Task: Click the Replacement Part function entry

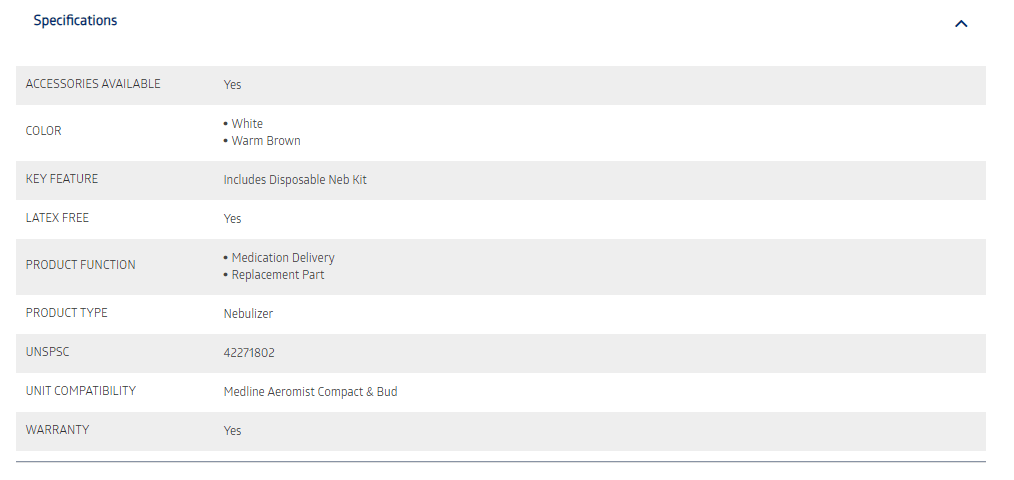Action: (x=277, y=275)
